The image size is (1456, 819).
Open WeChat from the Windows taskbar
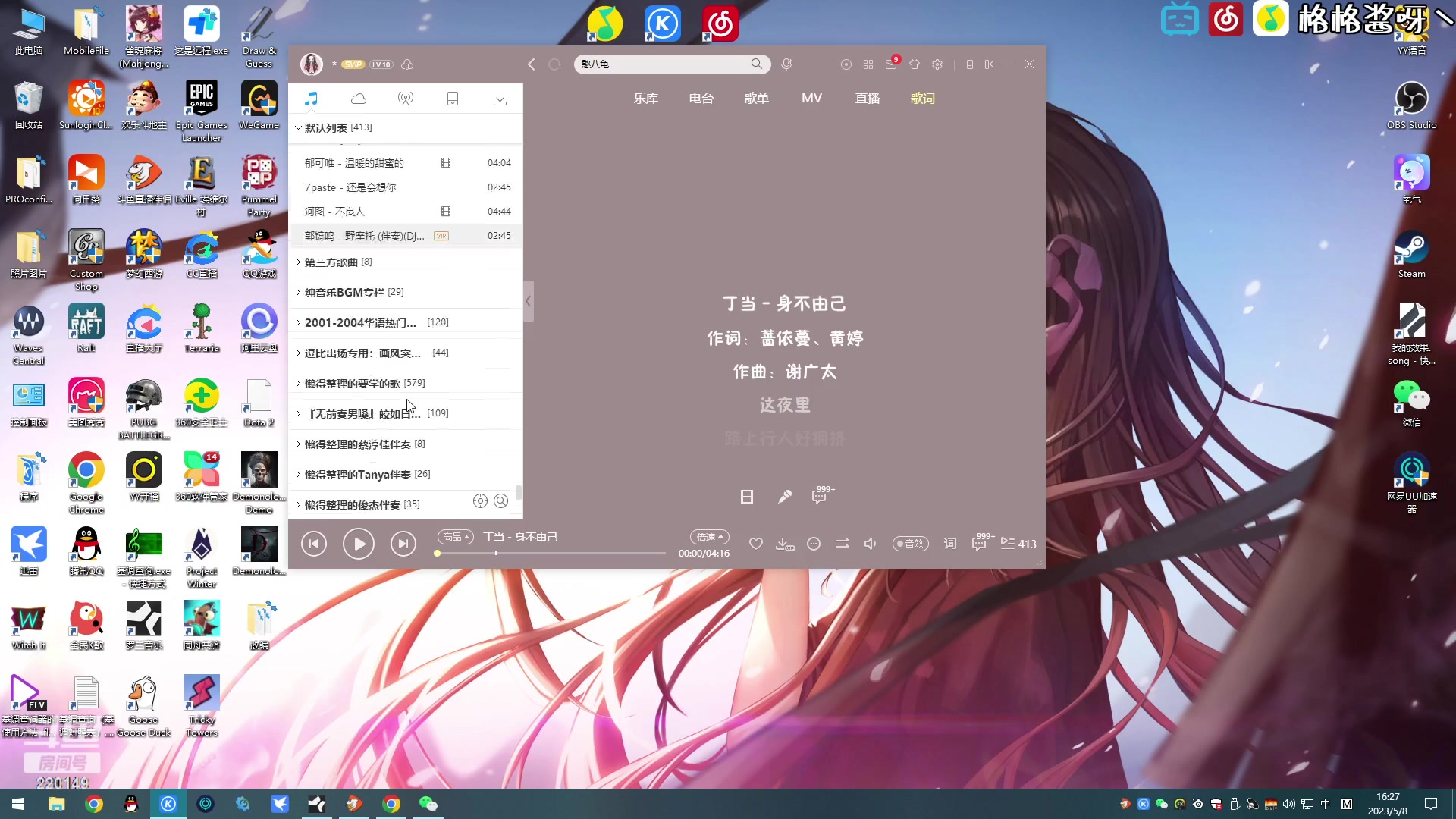[x=428, y=804]
